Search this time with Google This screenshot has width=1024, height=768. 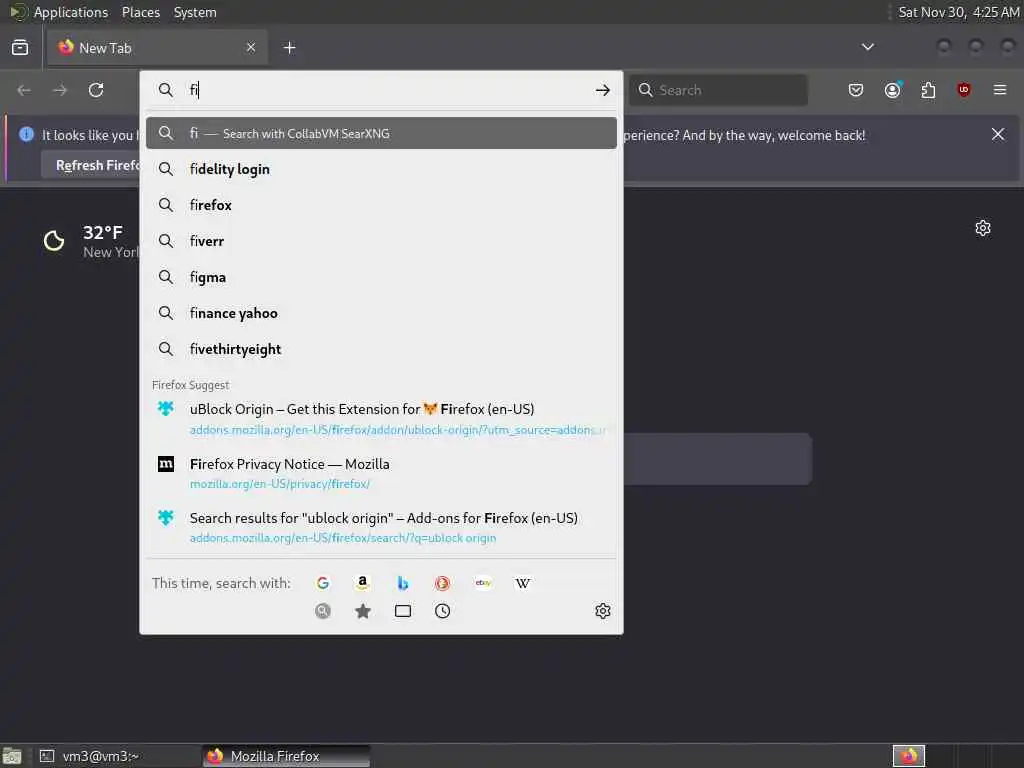point(323,583)
